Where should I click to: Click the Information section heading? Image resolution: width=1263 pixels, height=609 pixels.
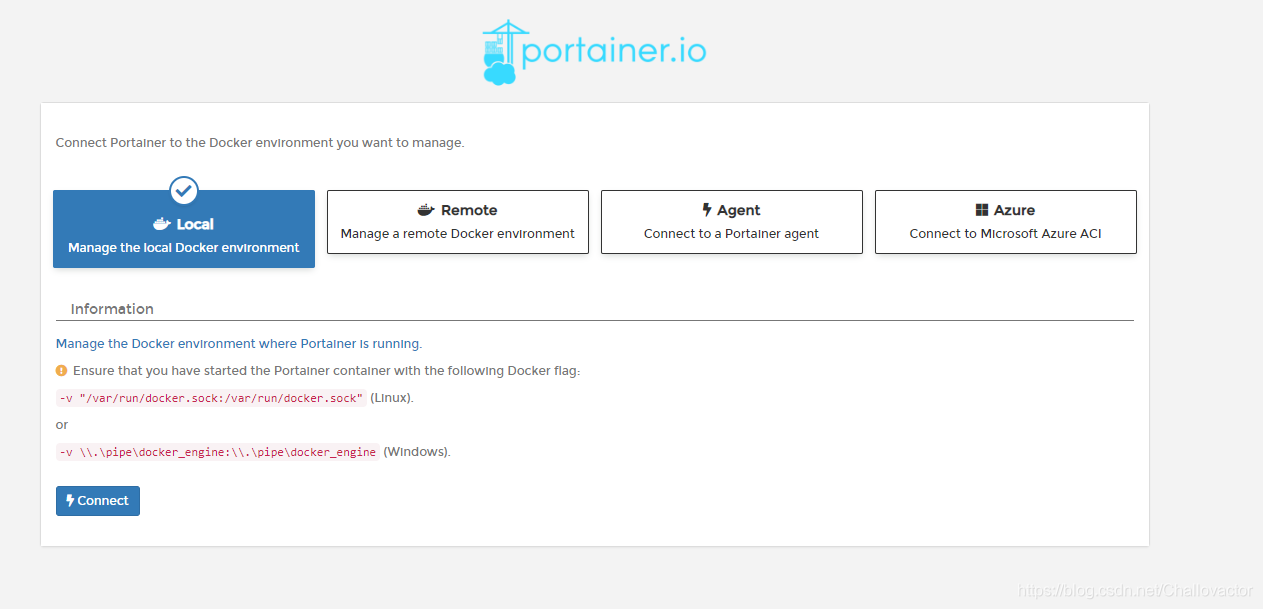[x=112, y=309]
